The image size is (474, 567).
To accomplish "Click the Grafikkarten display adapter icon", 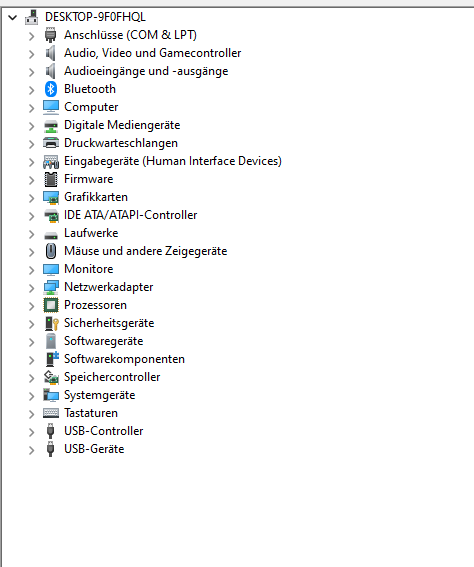I will pos(51,197).
